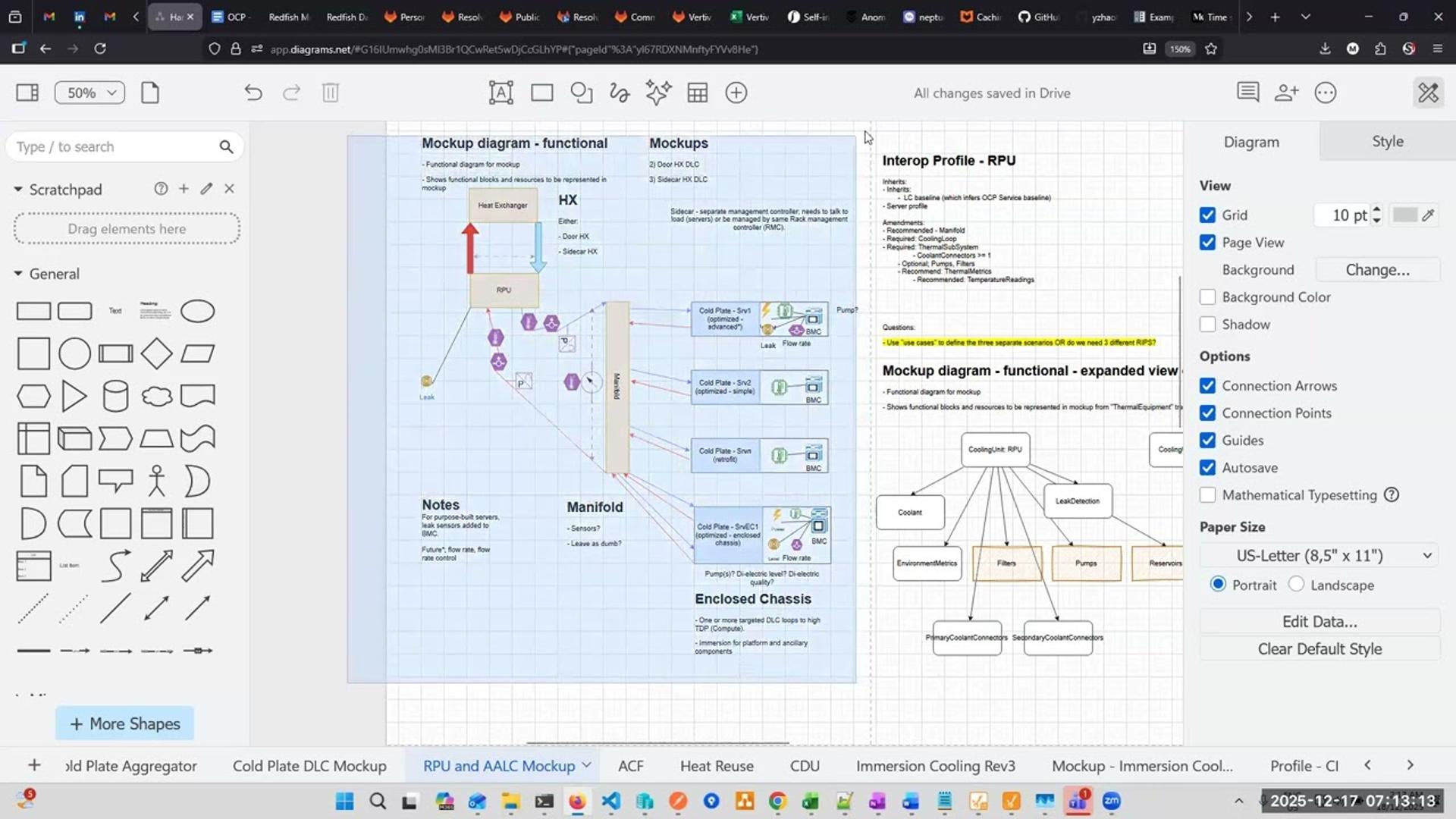Image resolution: width=1456 pixels, height=819 pixels.
Task: Open the US-Letter paper size dropdown
Action: (x=1319, y=556)
